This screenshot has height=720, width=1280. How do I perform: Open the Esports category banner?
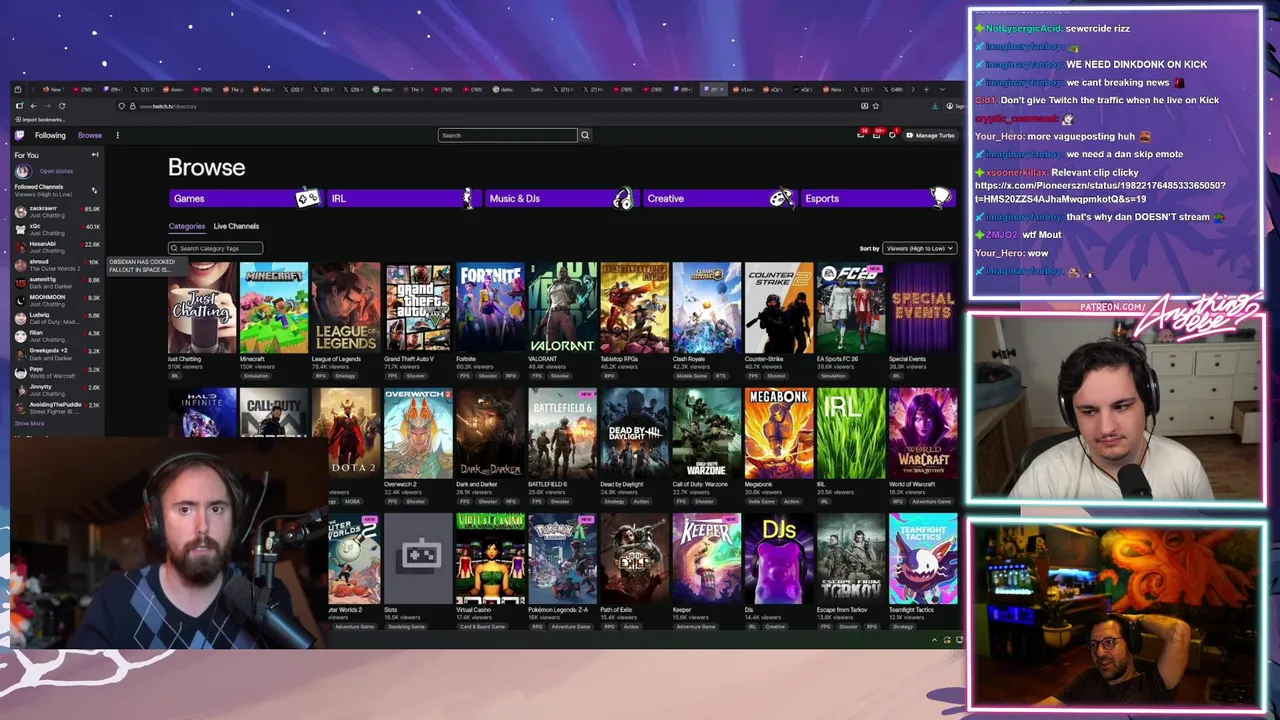point(877,198)
